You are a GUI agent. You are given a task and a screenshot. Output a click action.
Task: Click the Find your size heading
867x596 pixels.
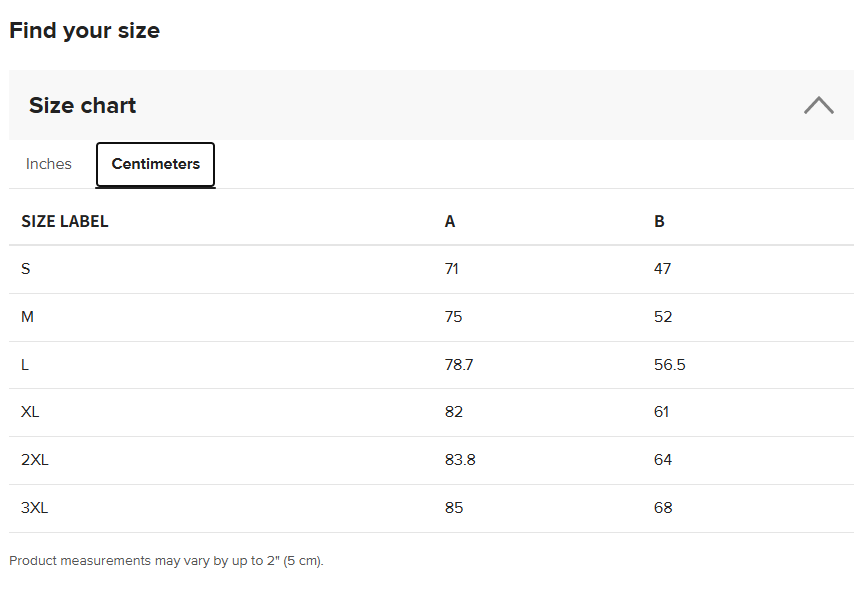85,30
